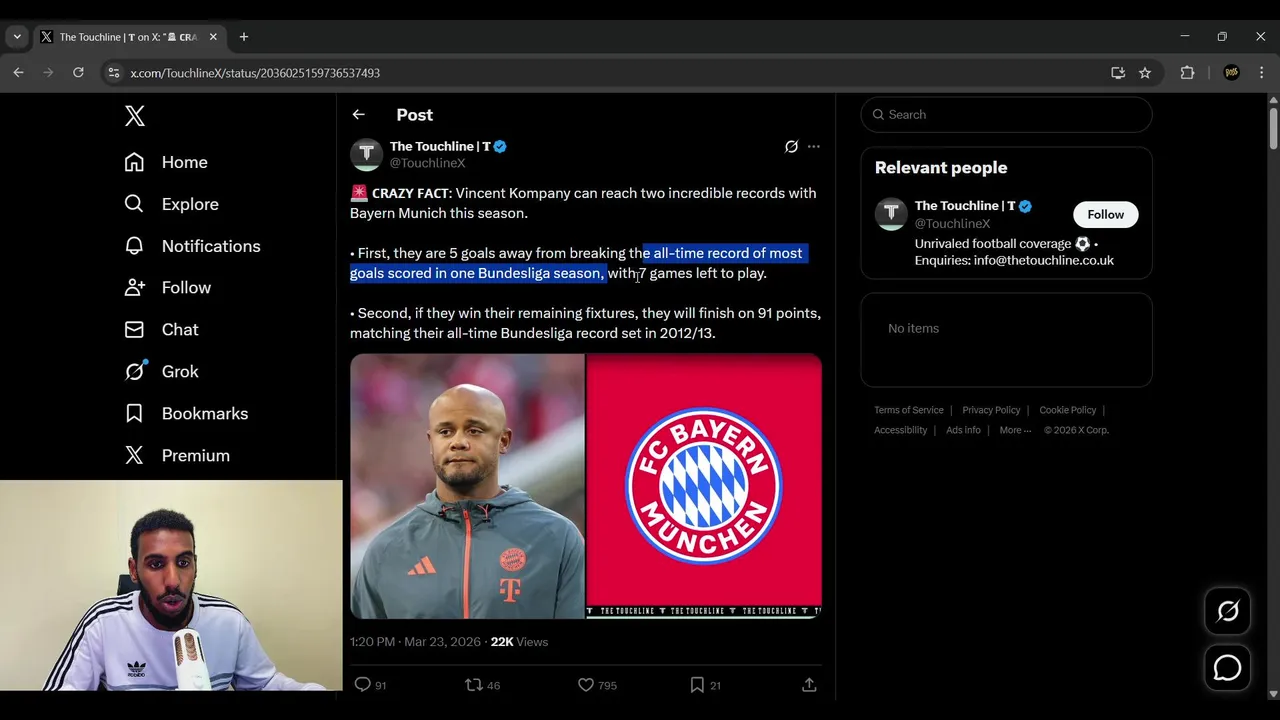This screenshot has width=1280, height=720.
Task: Click the Explore magnifier icon
Action: [x=134, y=204]
